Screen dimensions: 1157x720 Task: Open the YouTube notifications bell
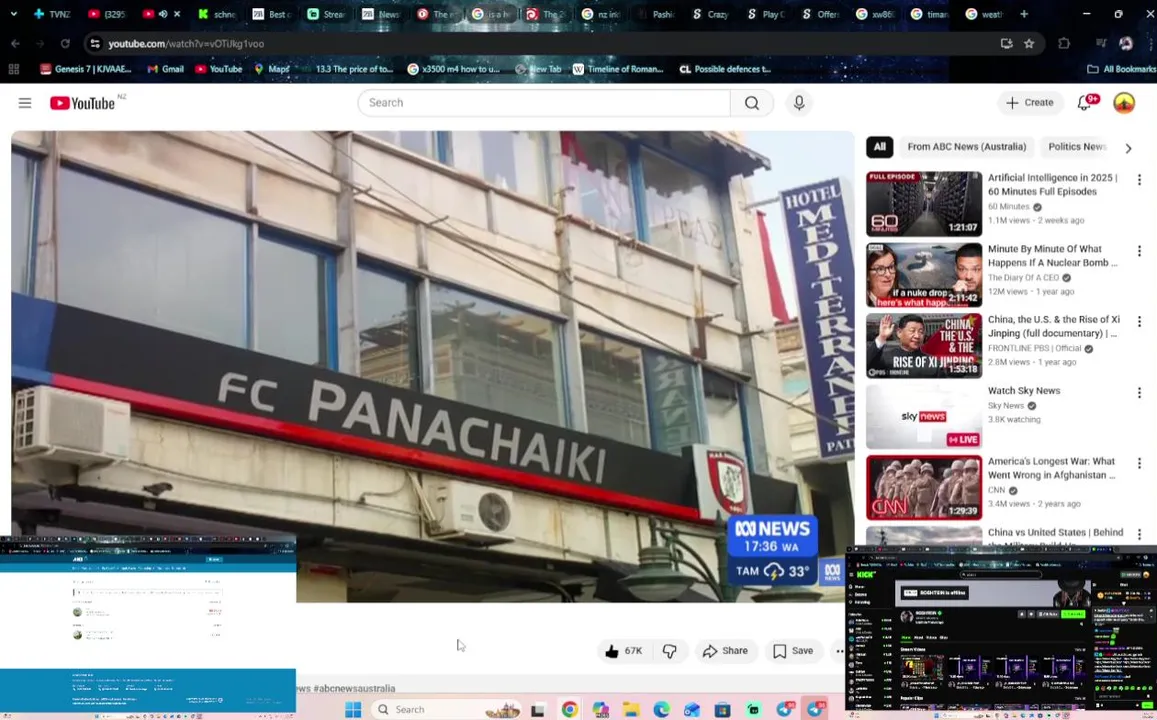click(1084, 103)
